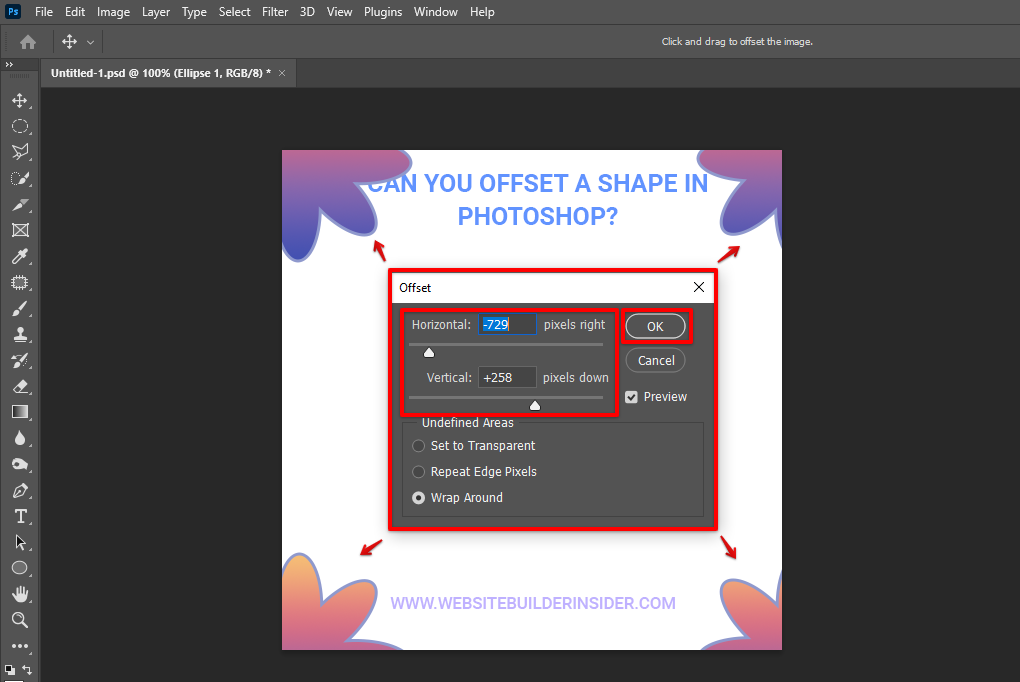The width and height of the screenshot is (1020, 682).
Task: Click OK in the Offset dialog
Action: click(655, 326)
